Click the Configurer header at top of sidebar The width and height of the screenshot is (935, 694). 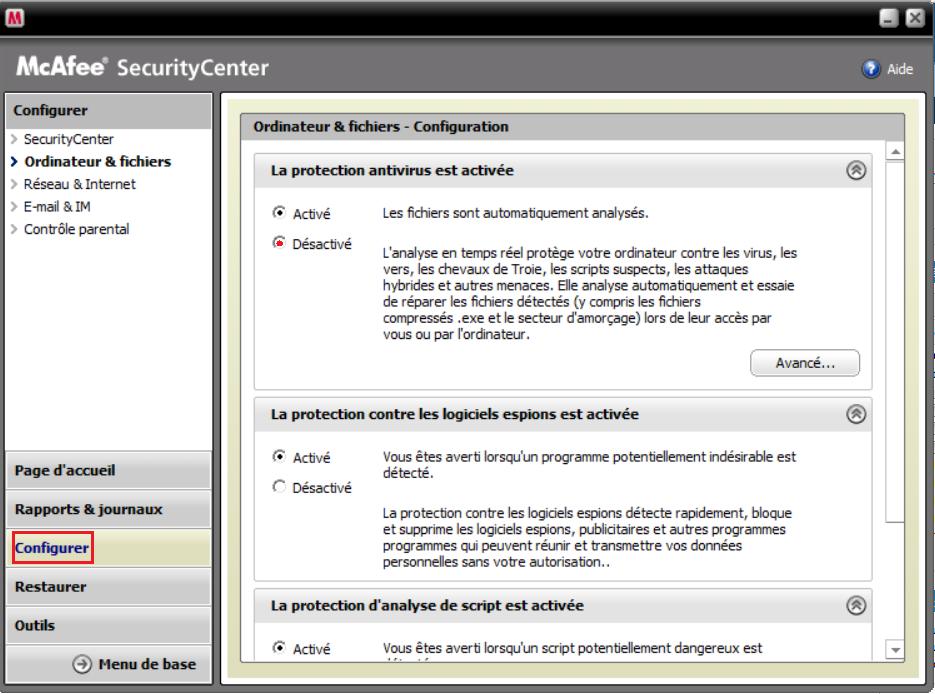(x=109, y=111)
